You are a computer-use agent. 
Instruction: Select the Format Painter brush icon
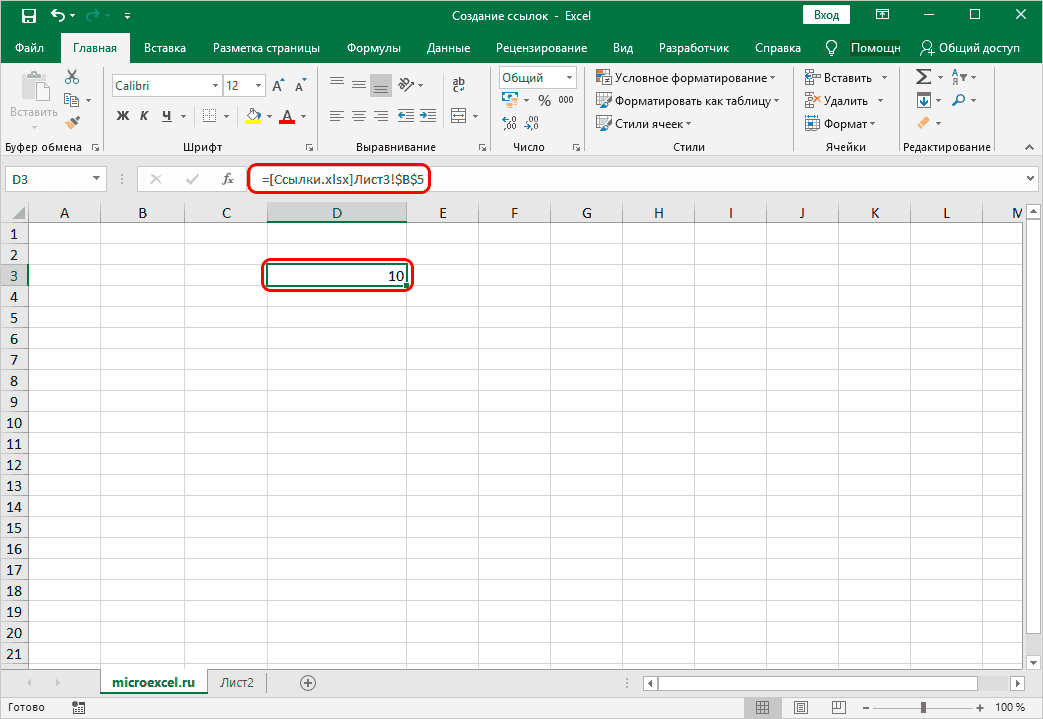tap(72, 122)
